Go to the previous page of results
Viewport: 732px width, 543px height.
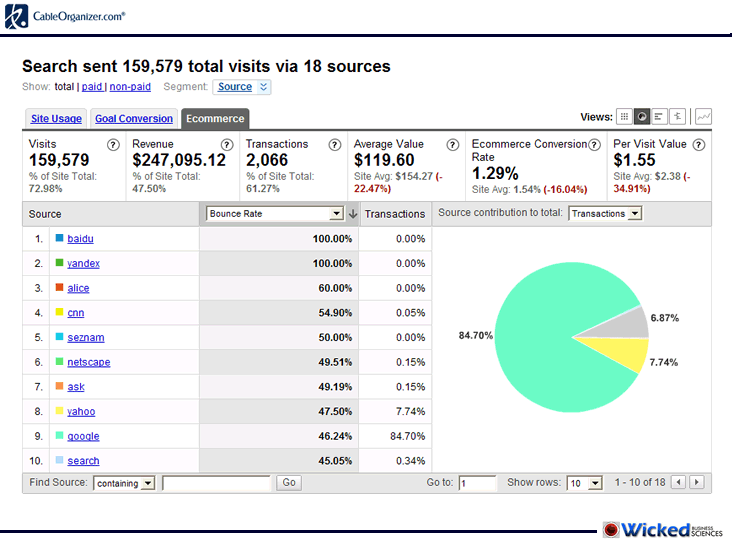coord(679,482)
